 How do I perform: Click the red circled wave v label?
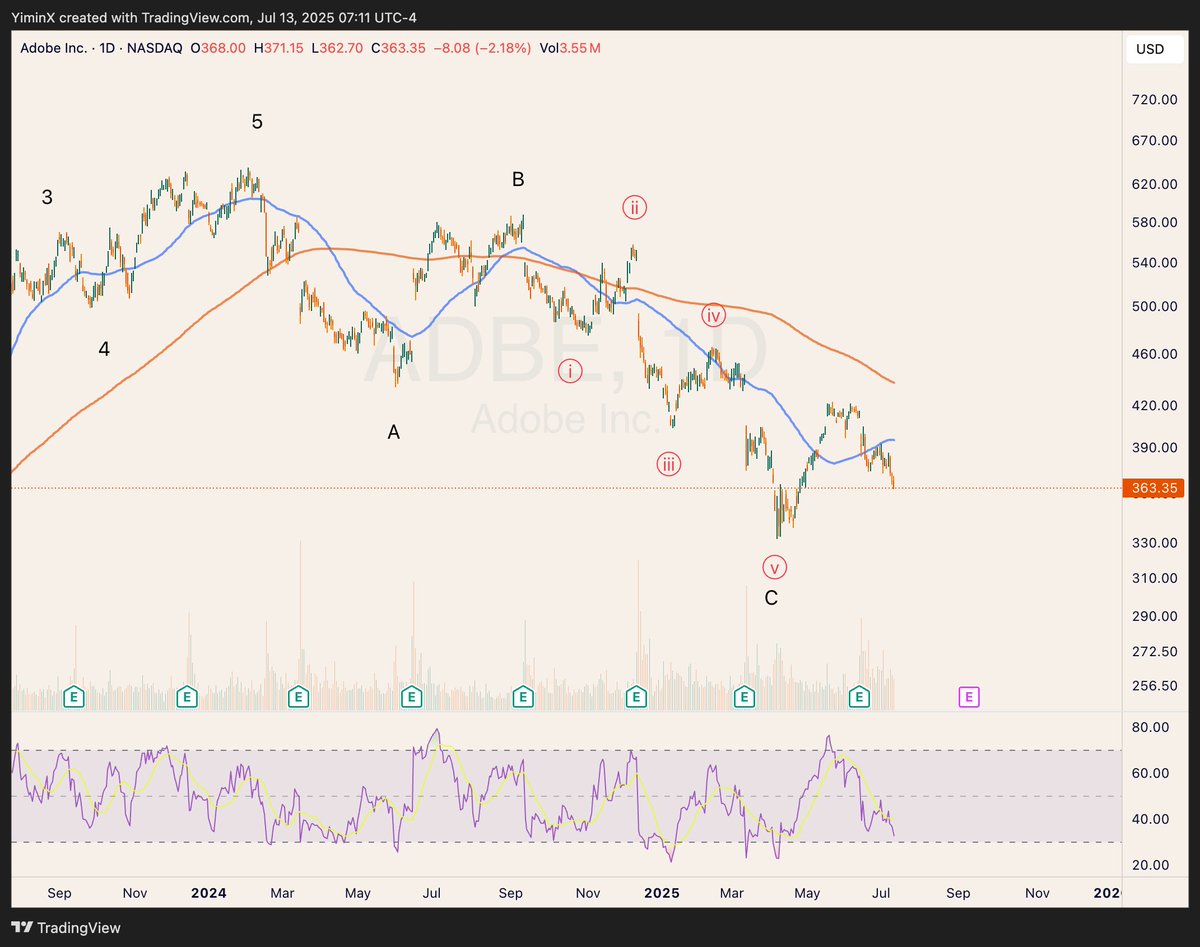coord(775,568)
